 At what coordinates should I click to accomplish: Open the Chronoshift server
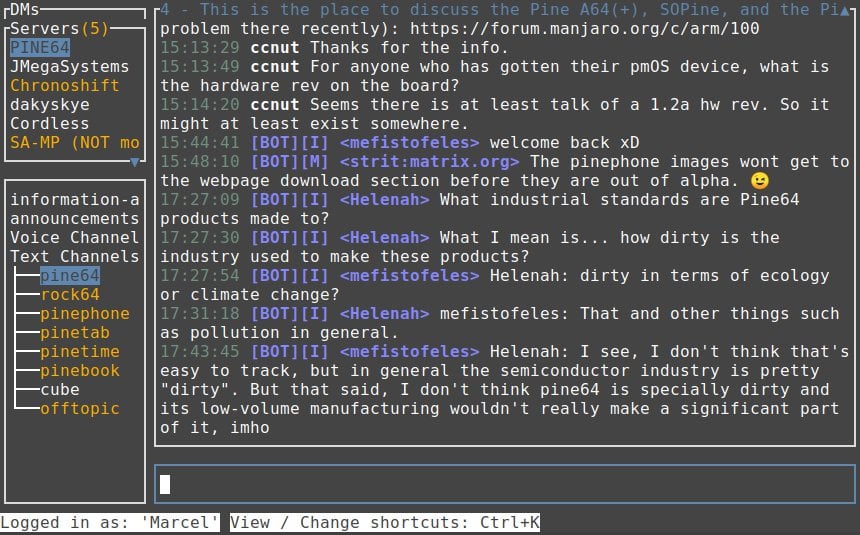click(x=64, y=86)
